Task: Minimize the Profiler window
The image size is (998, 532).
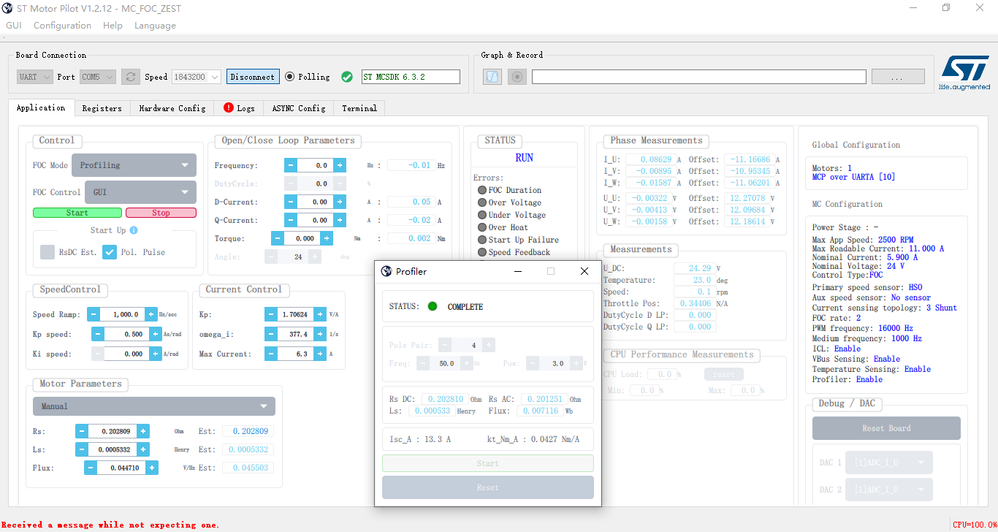Action: click(x=518, y=272)
